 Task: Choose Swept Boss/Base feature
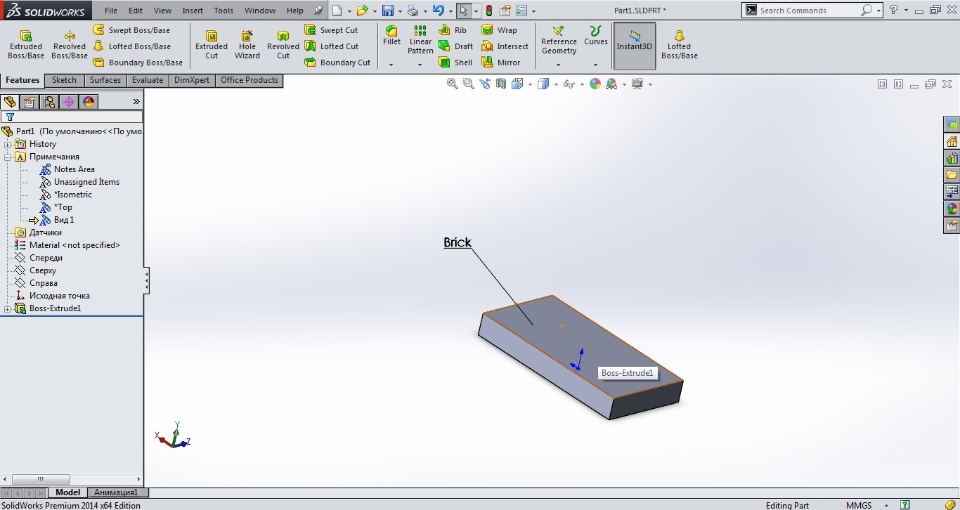click(x=132, y=30)
